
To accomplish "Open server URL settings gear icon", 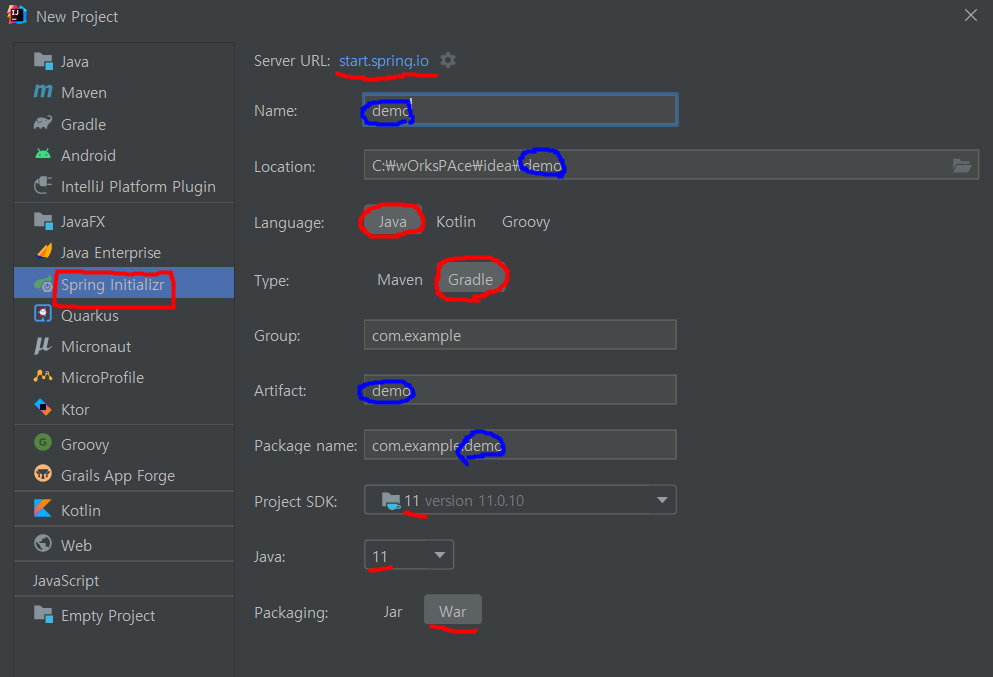I will [x=448, y=60].
